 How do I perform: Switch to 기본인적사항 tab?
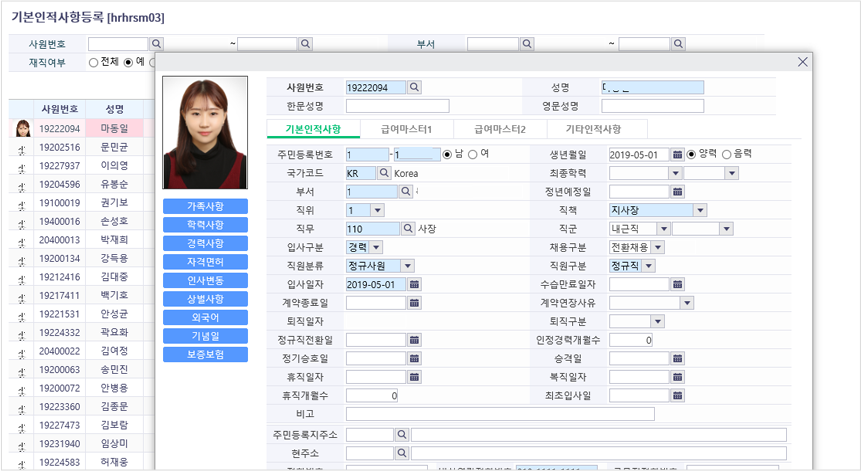(x=313, y=129)
